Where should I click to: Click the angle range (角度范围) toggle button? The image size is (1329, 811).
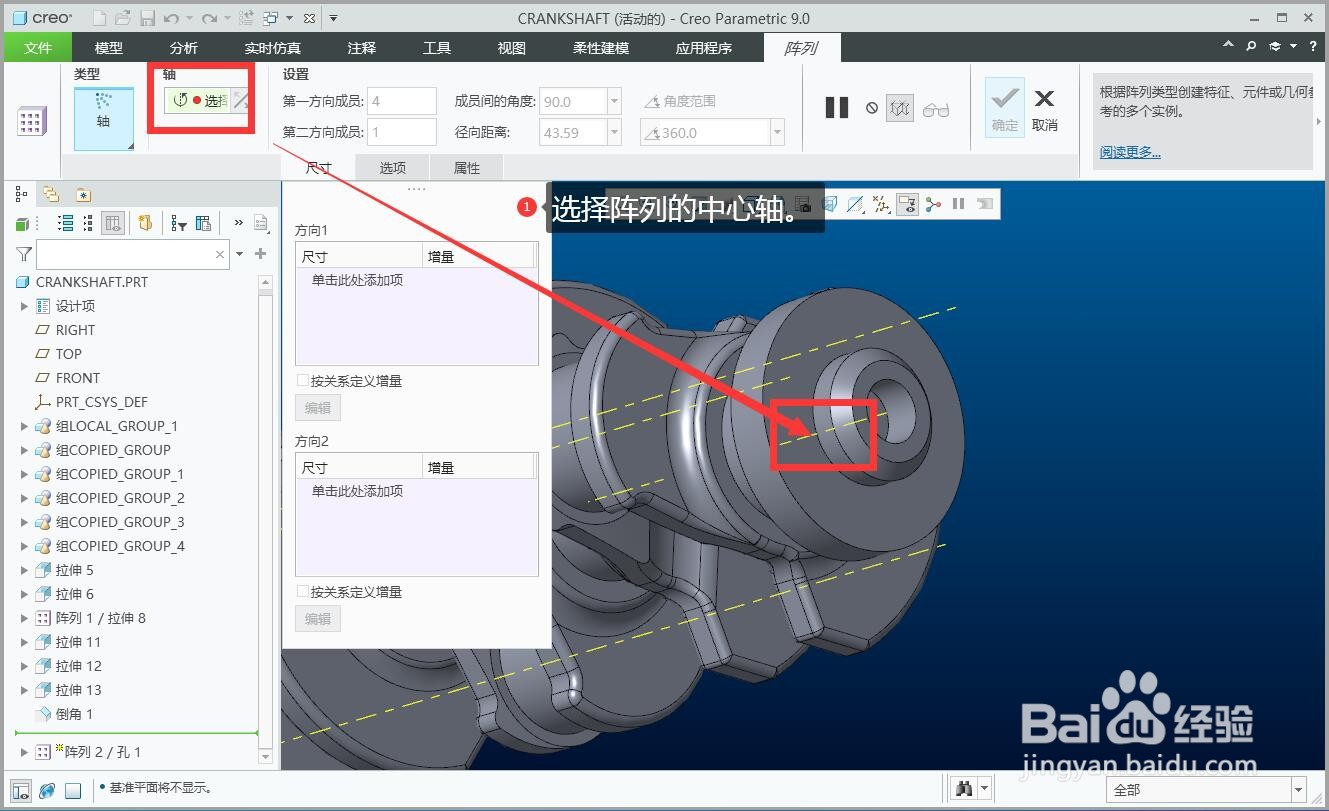[x=680, y=101]
